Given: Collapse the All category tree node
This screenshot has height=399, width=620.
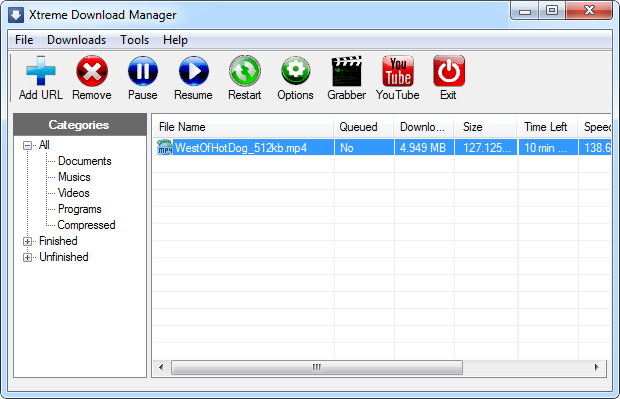Looking at the screenshot, I should (27, 146).
